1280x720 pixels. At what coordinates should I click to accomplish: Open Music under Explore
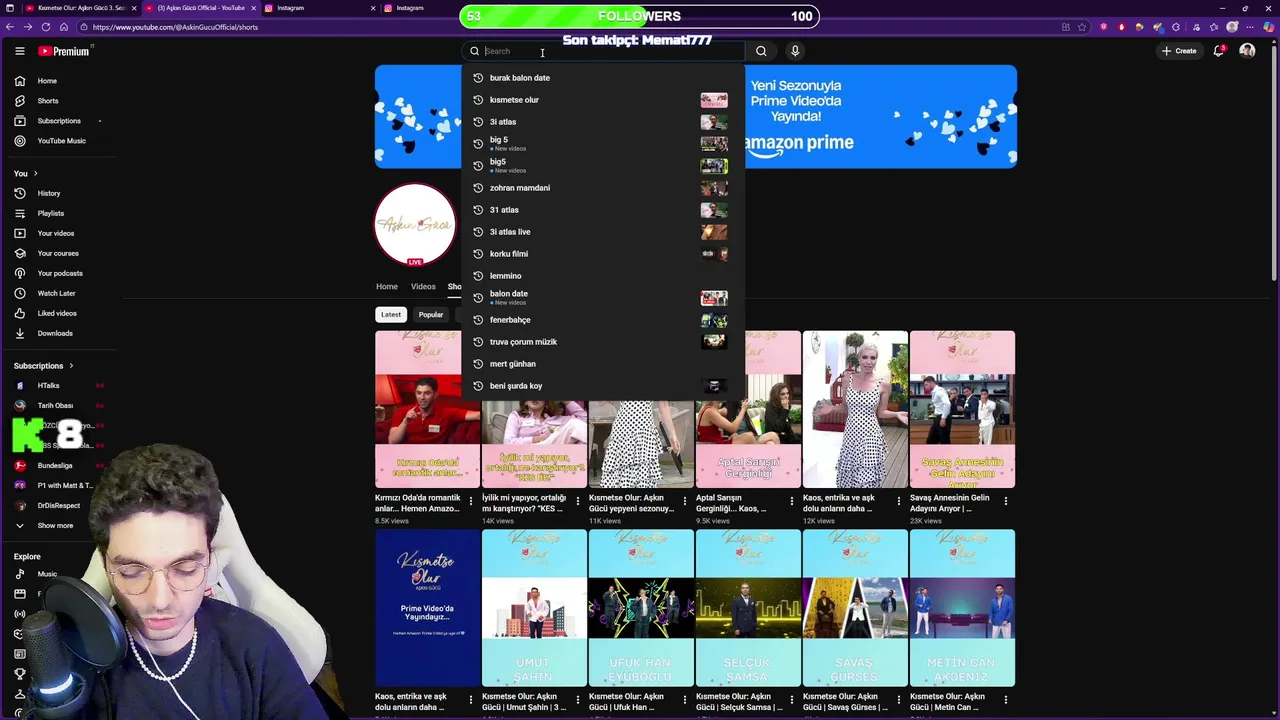click(x=37, y=574)
